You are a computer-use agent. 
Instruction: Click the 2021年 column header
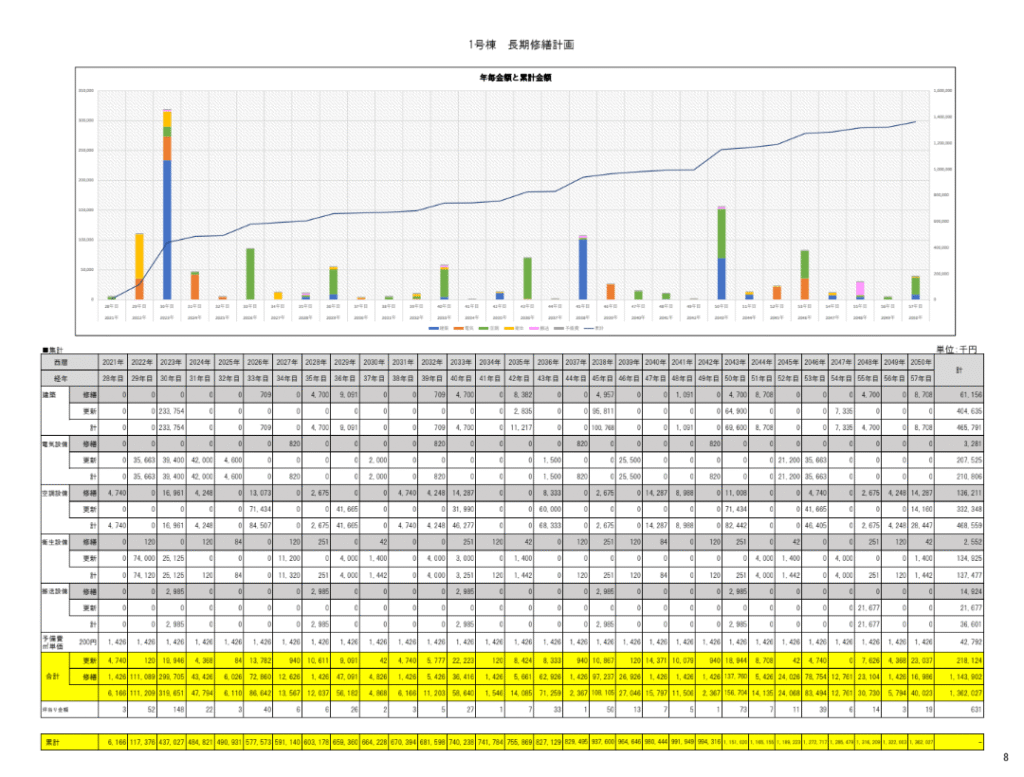point(113,361)
